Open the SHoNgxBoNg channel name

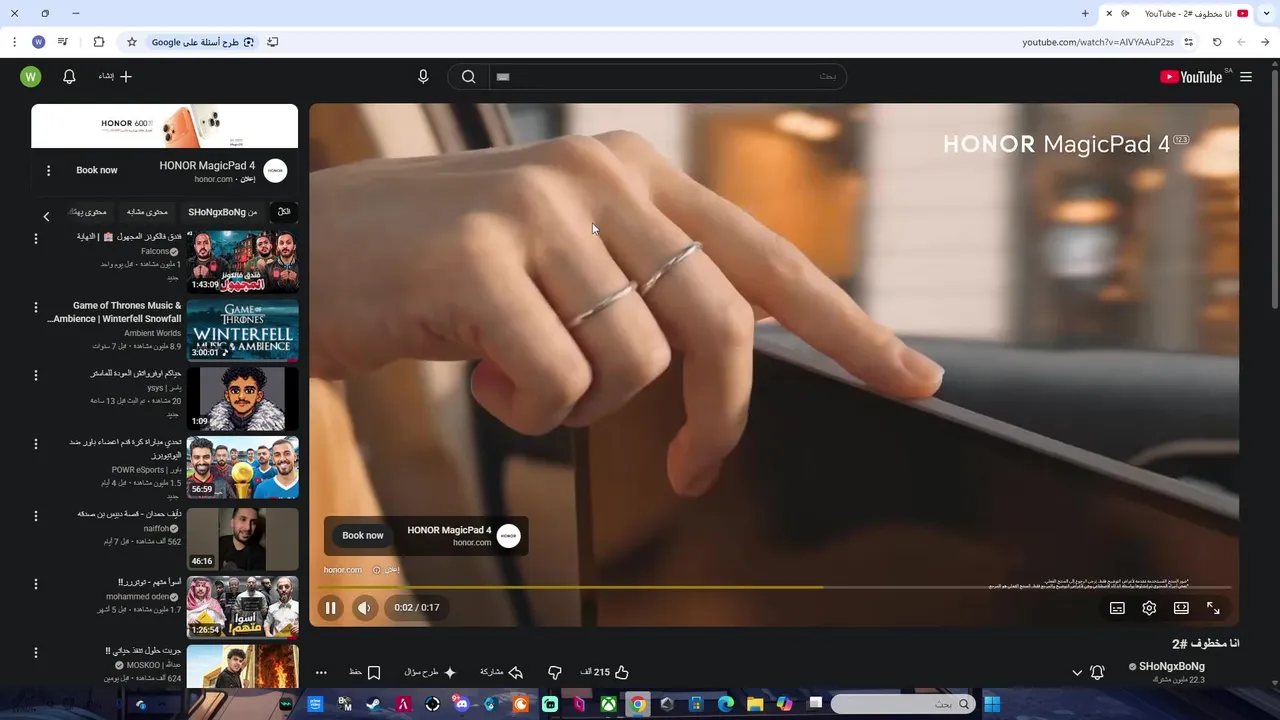pos(1172,667)
